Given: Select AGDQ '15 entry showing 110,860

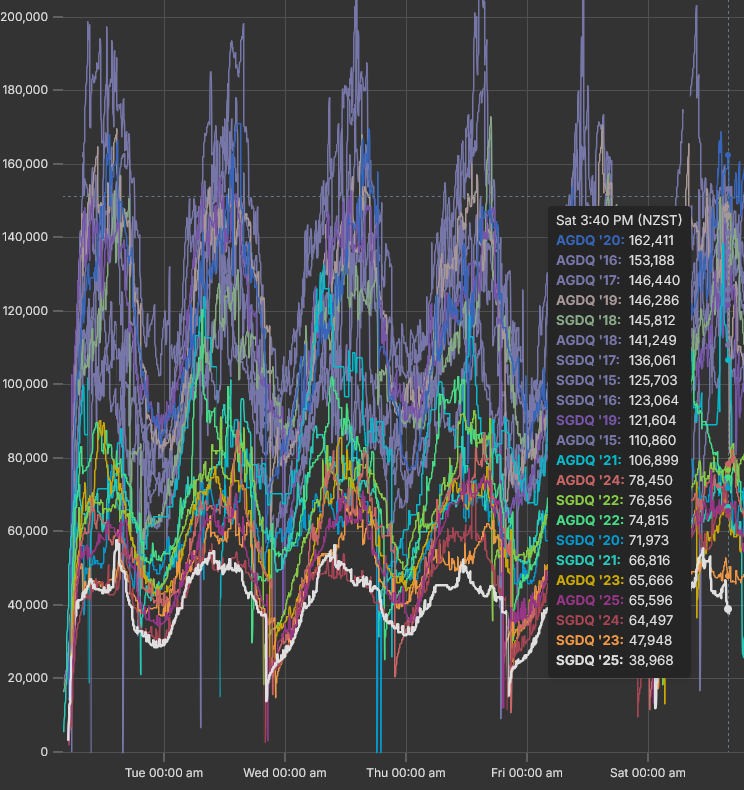Looking at the screenshot, I should pos(616,440).
